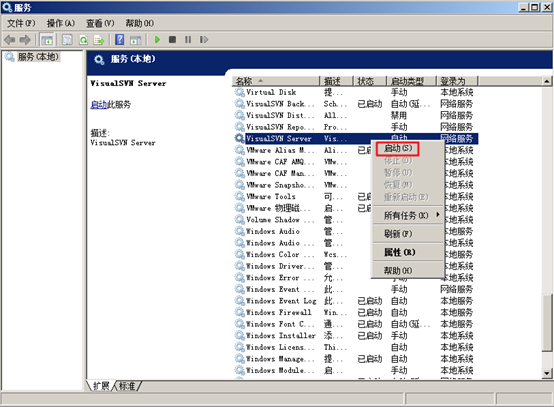Switch to the 标准 tab
Viewport: 554px width, 407px height.
(127, 386)
